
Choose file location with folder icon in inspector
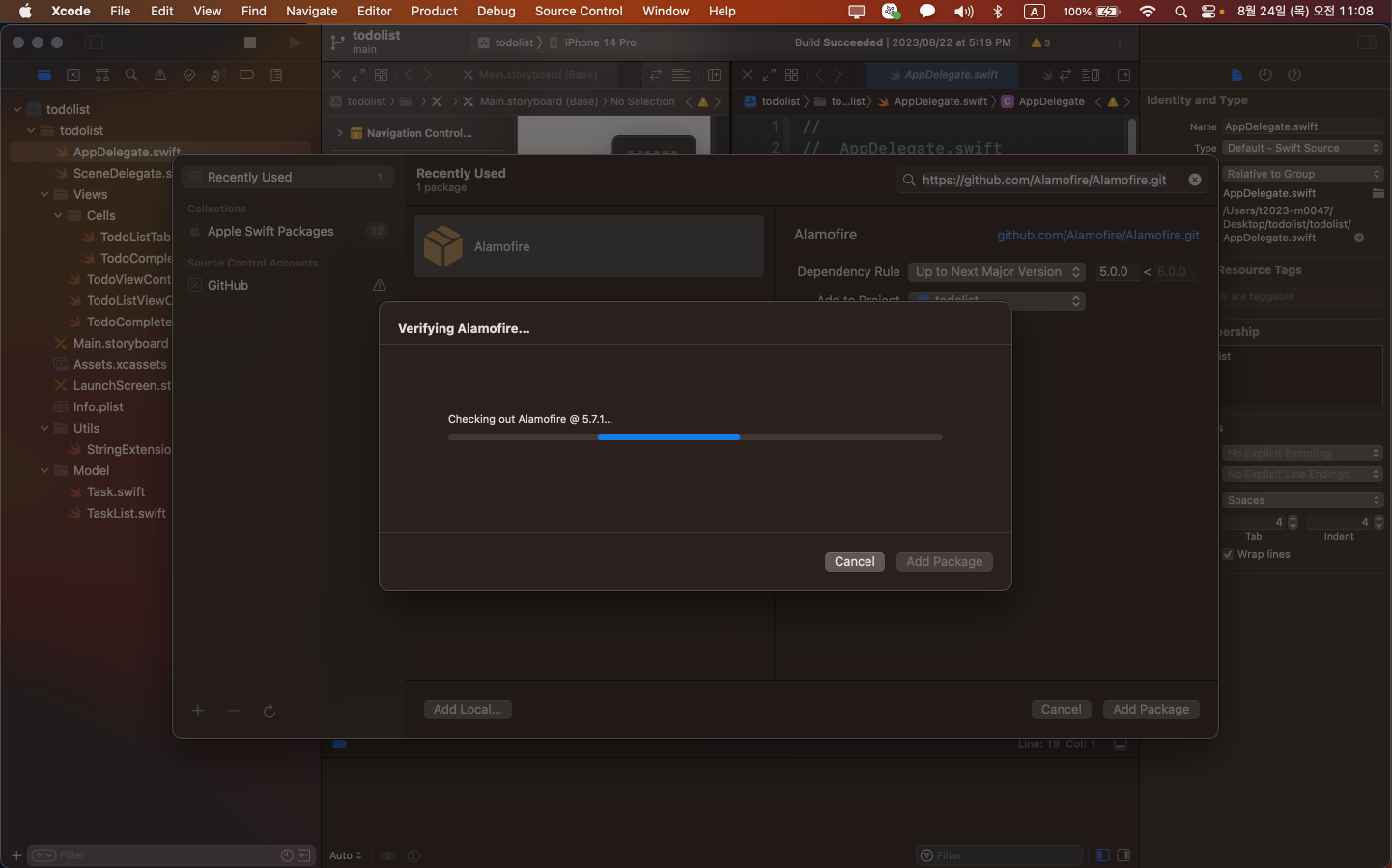coord(1378,193)
